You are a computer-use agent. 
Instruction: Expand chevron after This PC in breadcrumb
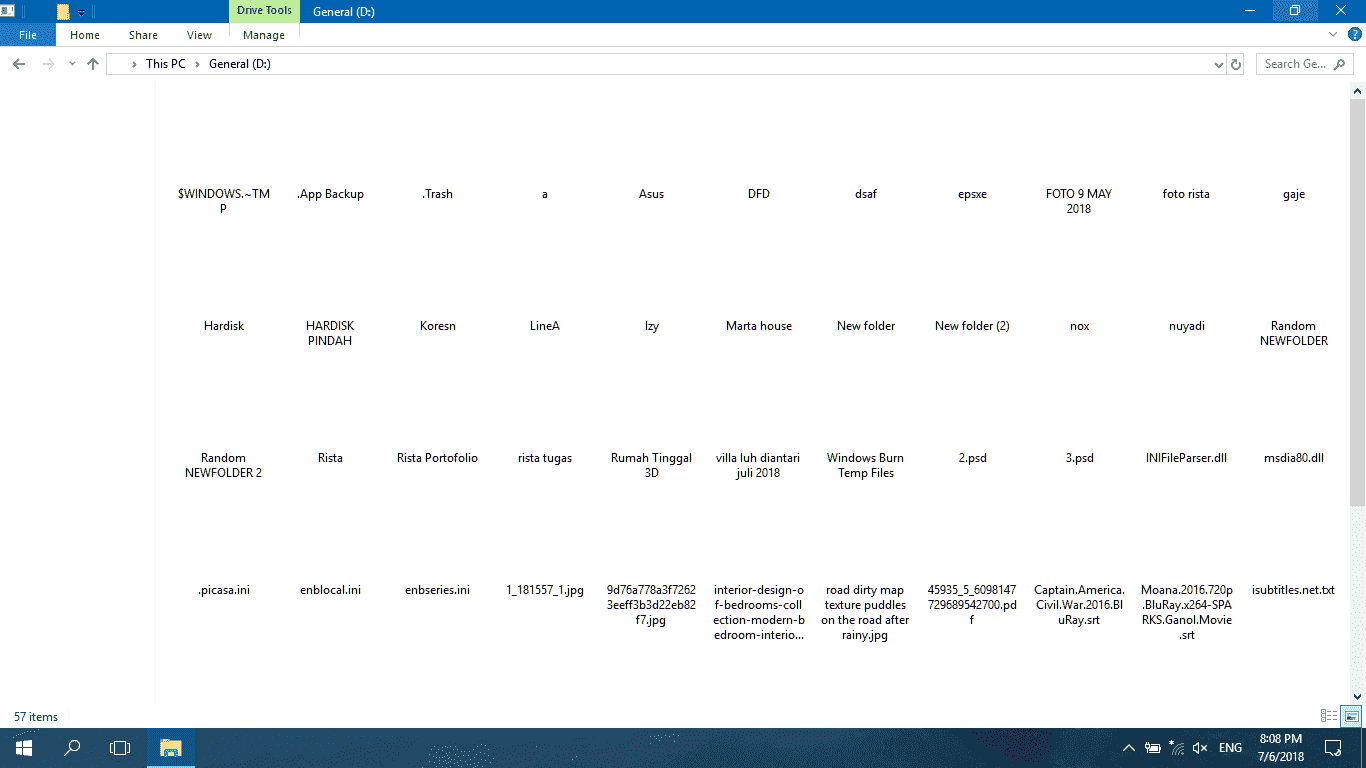pos(197,64)
